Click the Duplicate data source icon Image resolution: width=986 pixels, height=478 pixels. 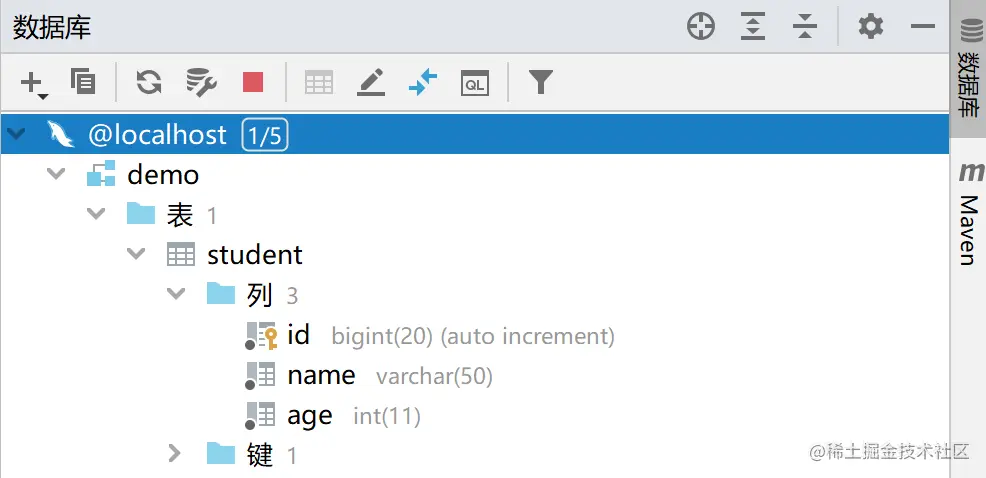[x=83, y=82]
